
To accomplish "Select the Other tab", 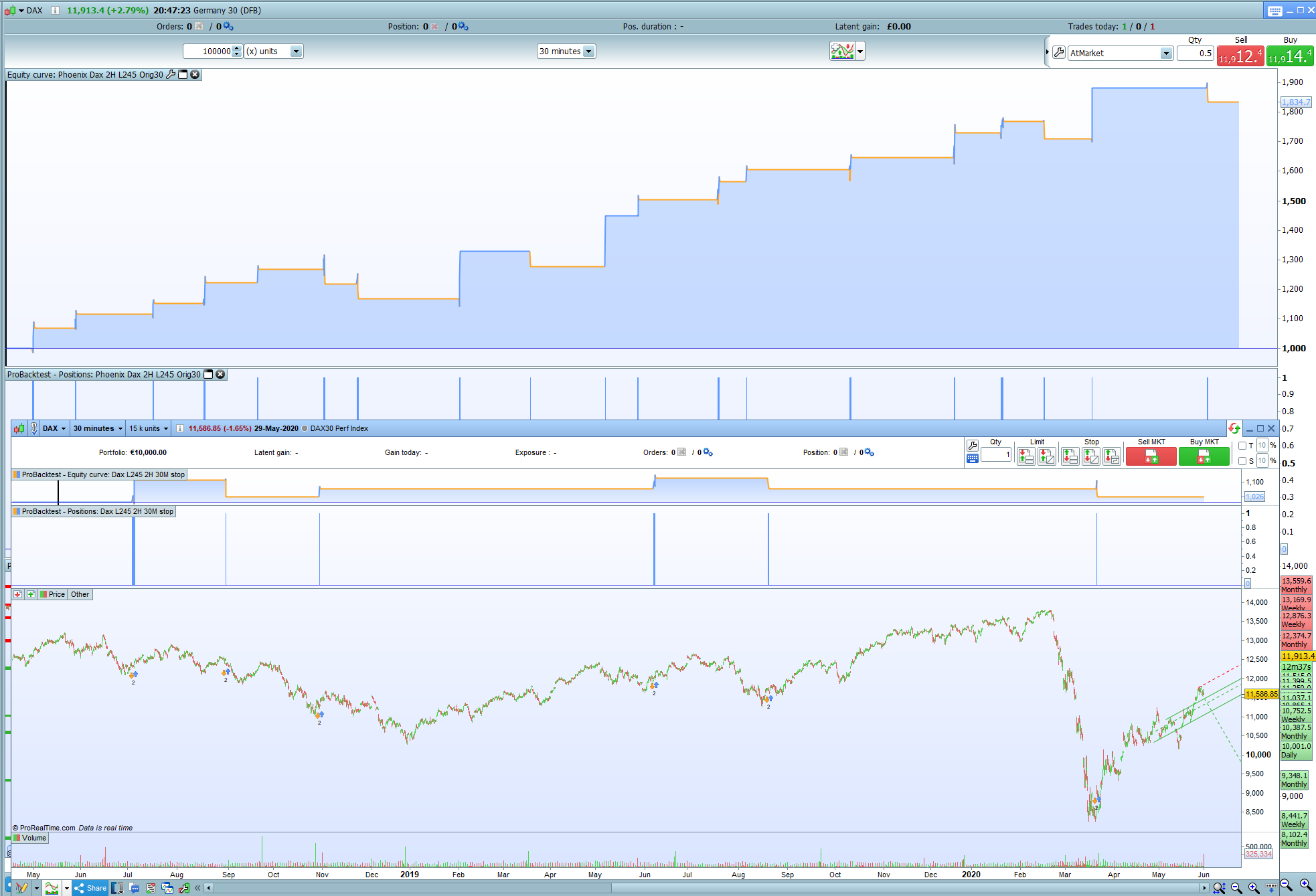I will click(80, 594).
